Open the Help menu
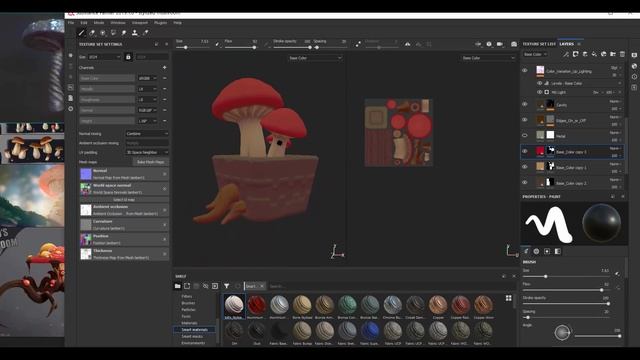 (x=178, y=23)
